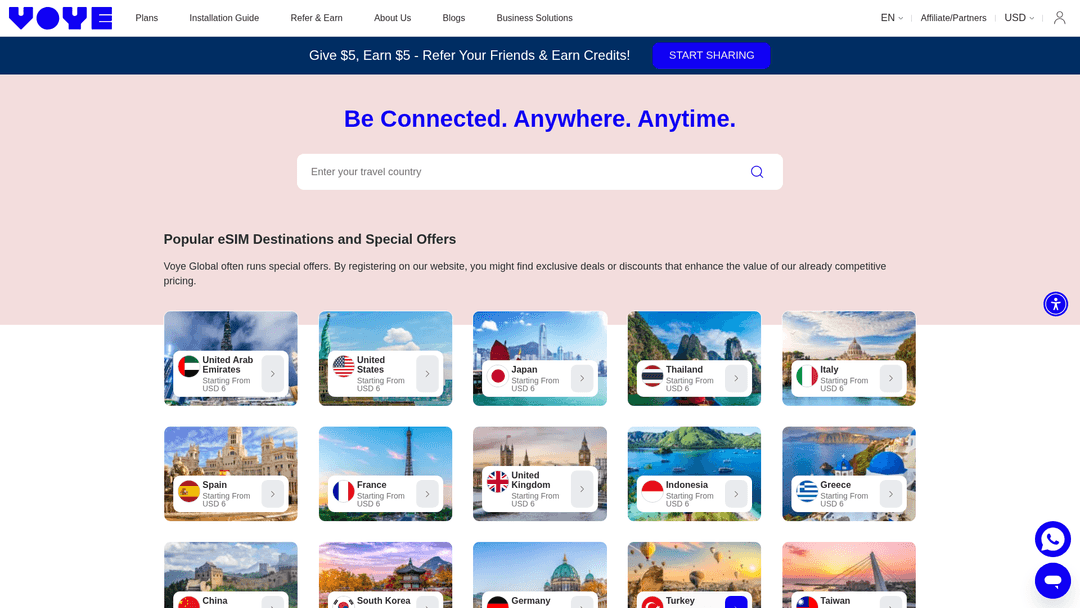Screen dimensions: 1080x608
Task: Open the Plans menu
Action: [146, 17]
